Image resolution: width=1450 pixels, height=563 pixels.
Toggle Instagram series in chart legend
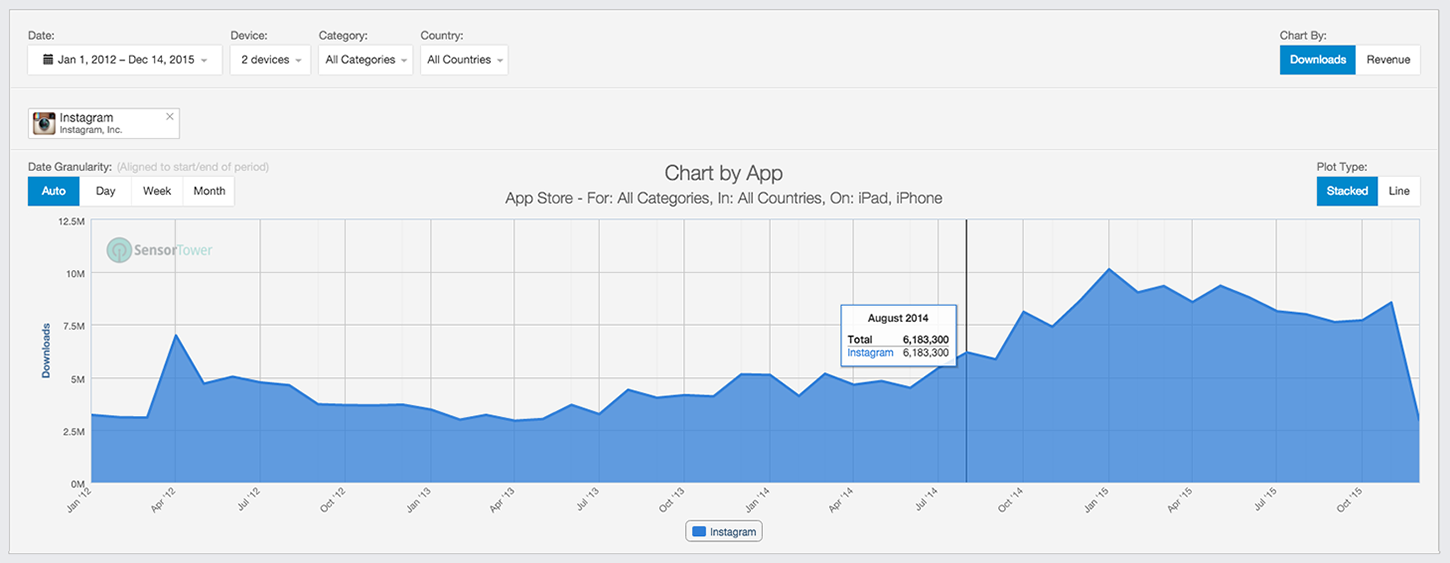[x=724, y=532]
